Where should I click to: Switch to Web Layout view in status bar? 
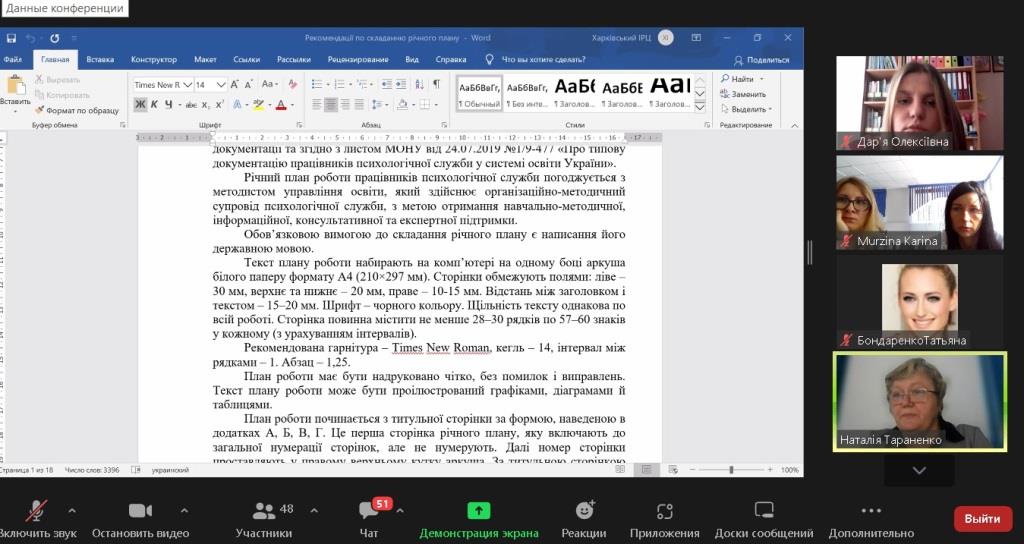pos(673,470)
